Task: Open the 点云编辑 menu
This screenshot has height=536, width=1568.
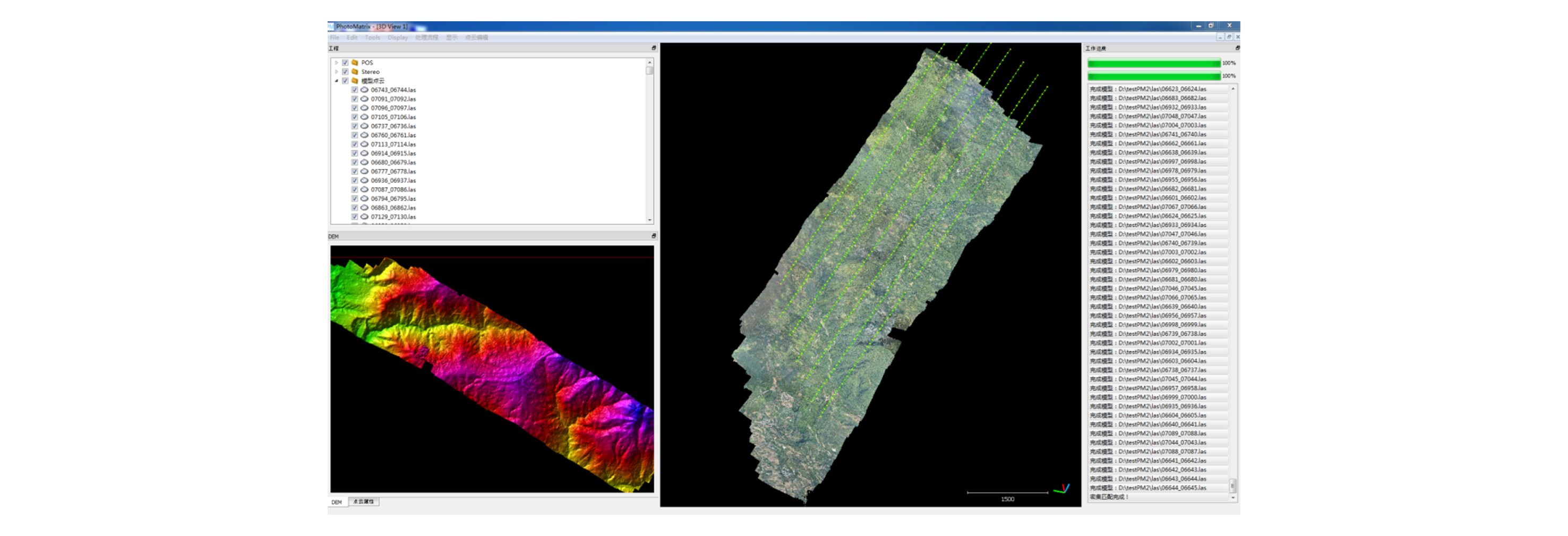Action: 477,37
